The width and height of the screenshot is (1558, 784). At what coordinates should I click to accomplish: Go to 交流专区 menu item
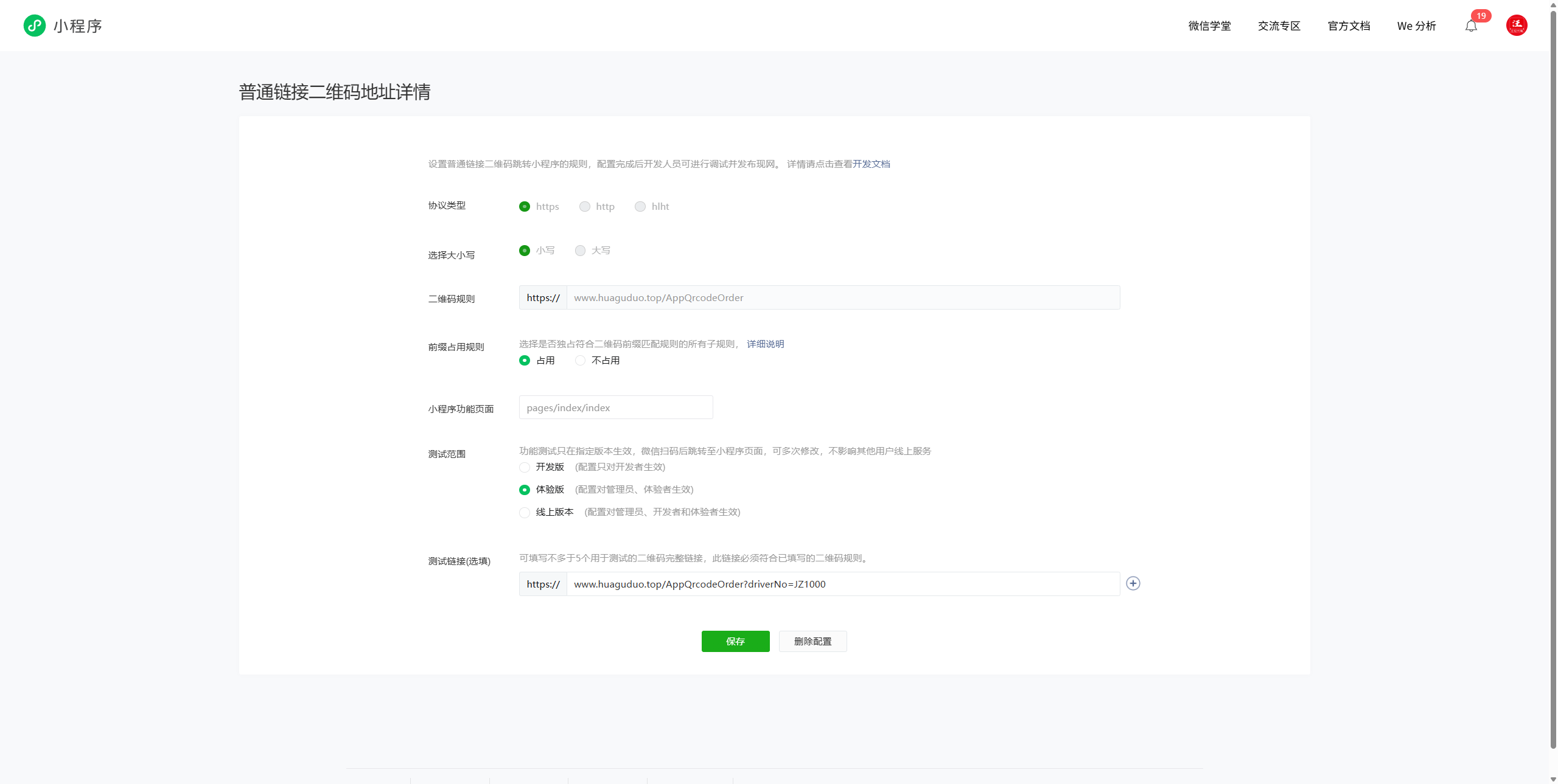click(x=1279, y=26)
